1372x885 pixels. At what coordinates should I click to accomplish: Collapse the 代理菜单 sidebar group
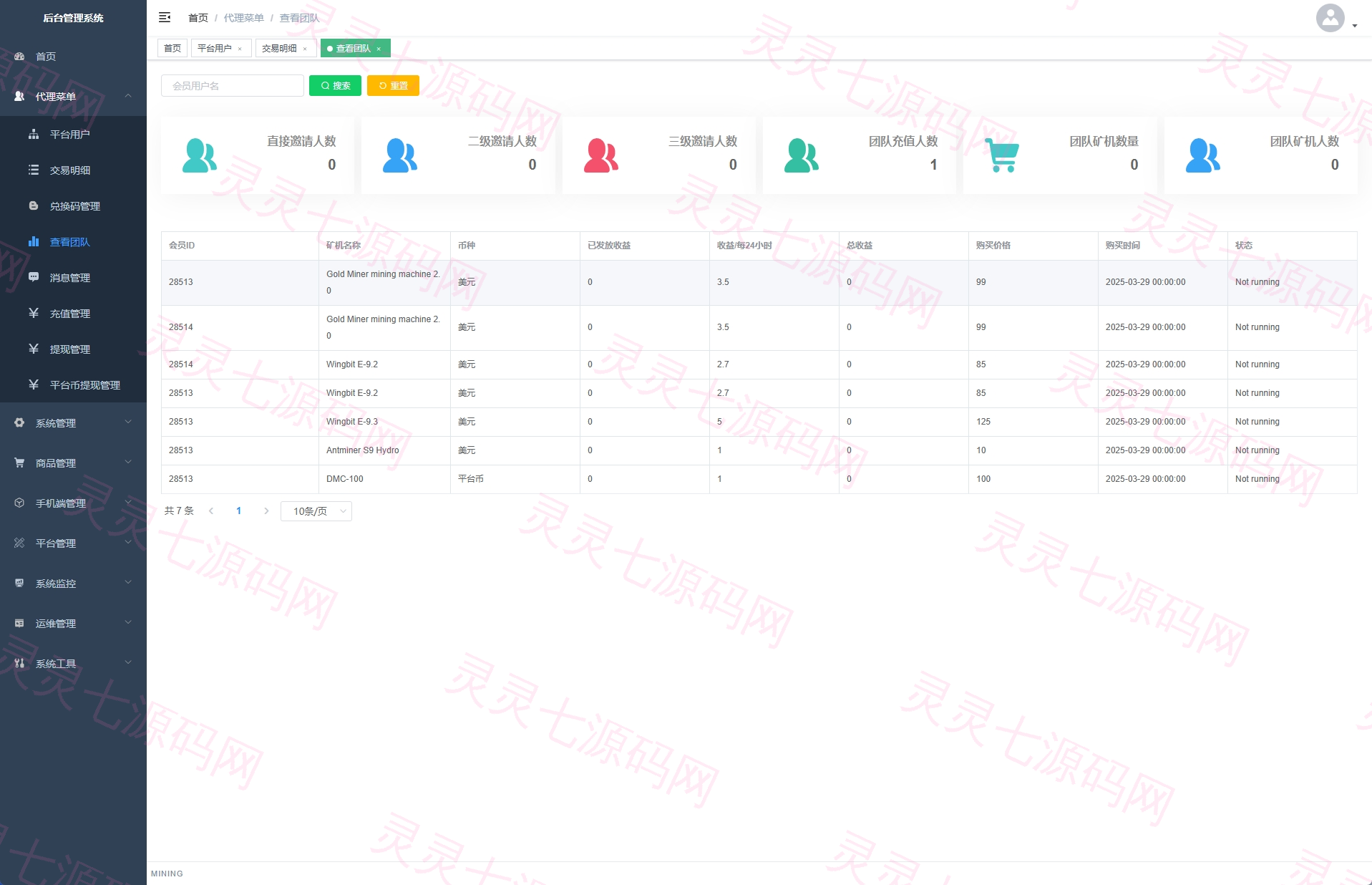(x=73, y=96)
